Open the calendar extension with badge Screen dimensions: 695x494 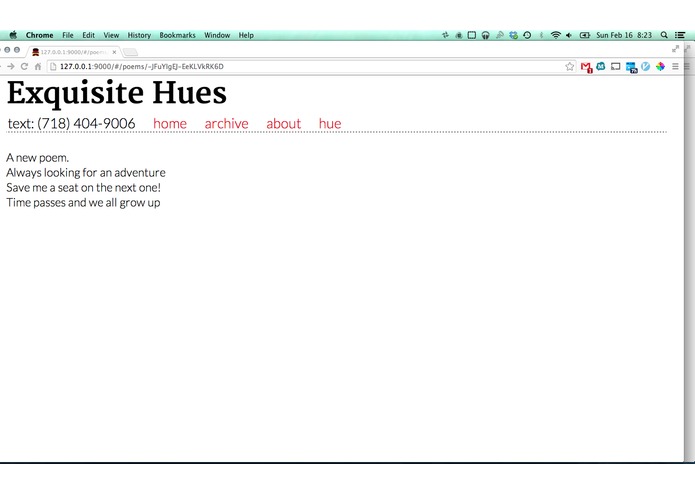[631, 67]
